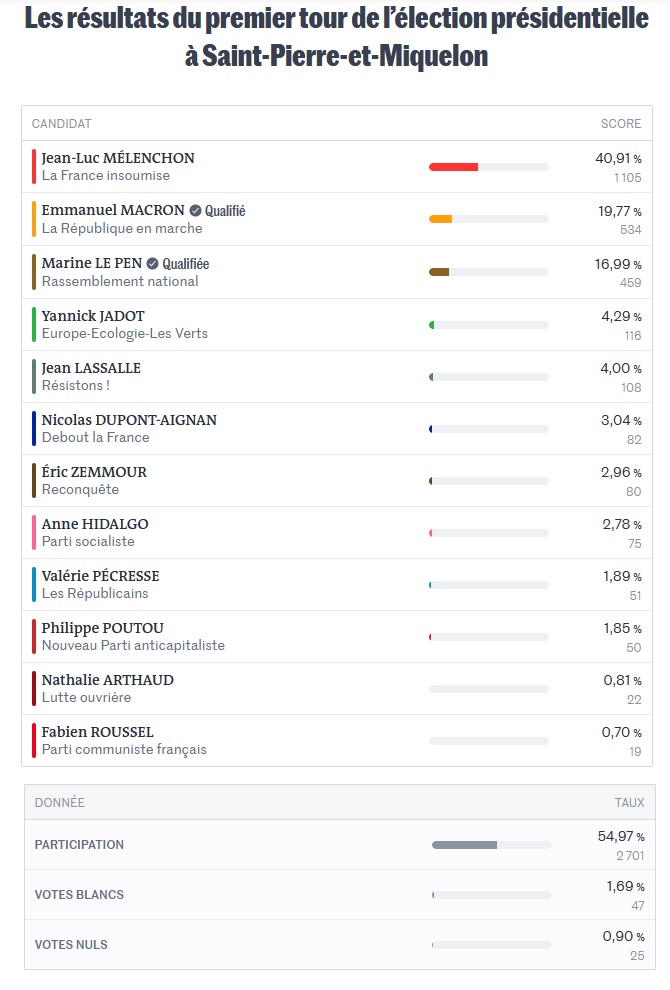Image resolution: width=670 pixels, height=990 pixels.
Task: Click Jean-Luc MÉLENCHON's red party color bar
Action: coord(34,166)
